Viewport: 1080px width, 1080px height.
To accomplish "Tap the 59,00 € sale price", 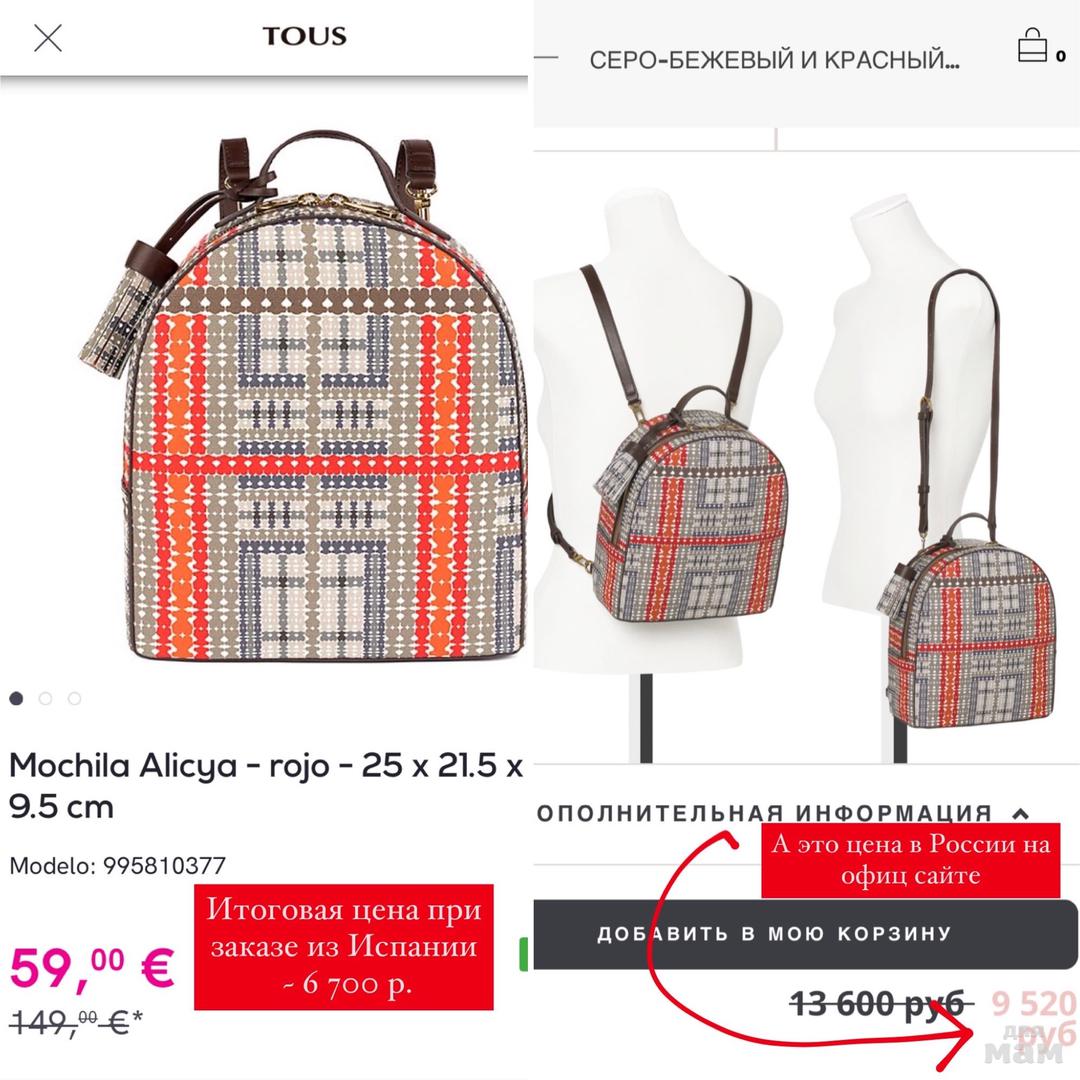I will (92, 968).
